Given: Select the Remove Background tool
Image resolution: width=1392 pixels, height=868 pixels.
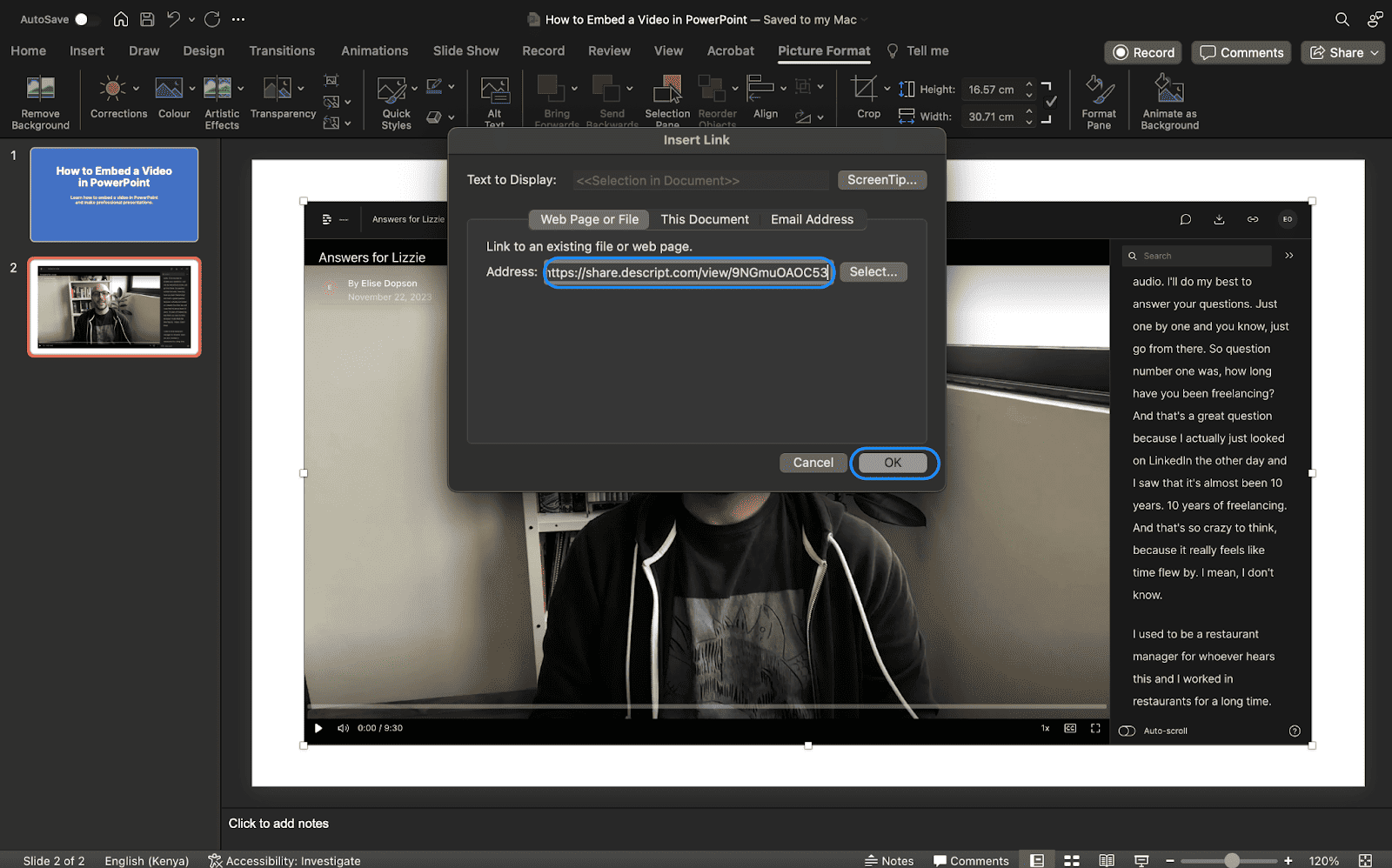Looking at the screenshot, I should point(40,102).
